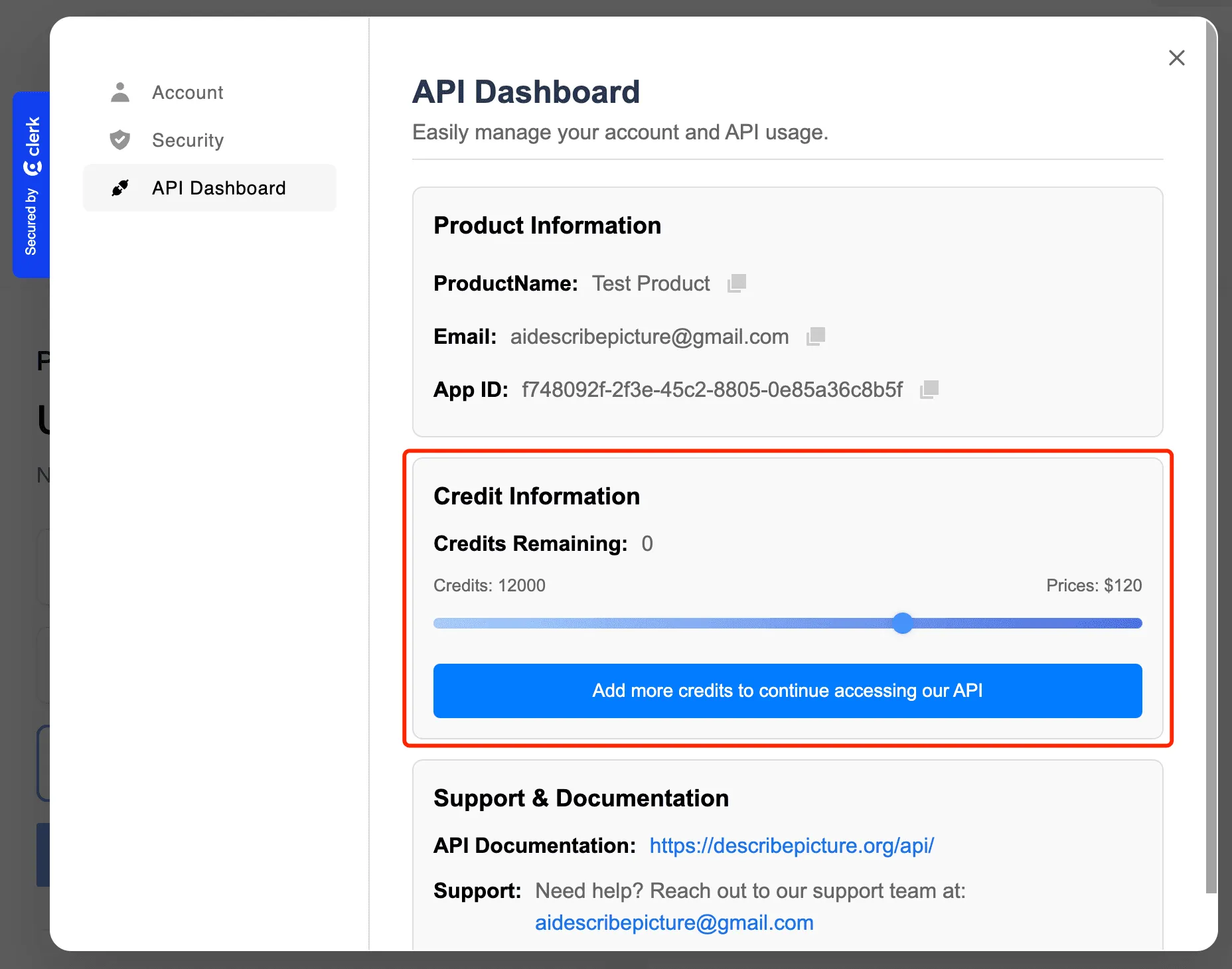Click the App ID value text
Screen dimensions: 1232x969
712,390
